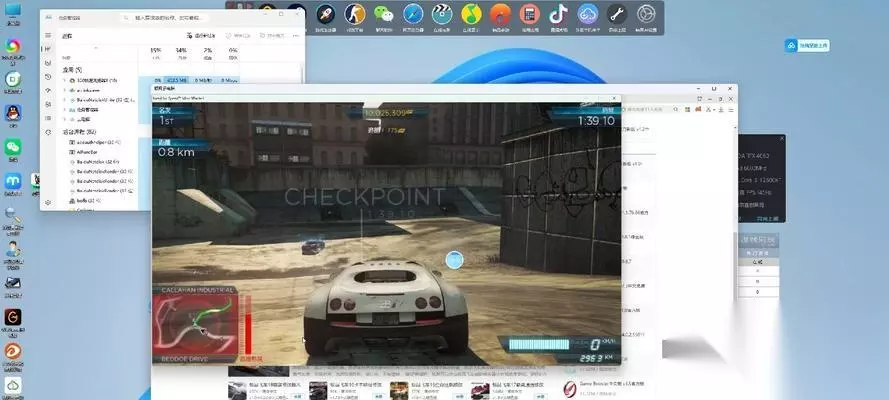The image size is (889, 400).
Task: Open the blue cloud drive icon in the dock
Action: click(588, 14)
